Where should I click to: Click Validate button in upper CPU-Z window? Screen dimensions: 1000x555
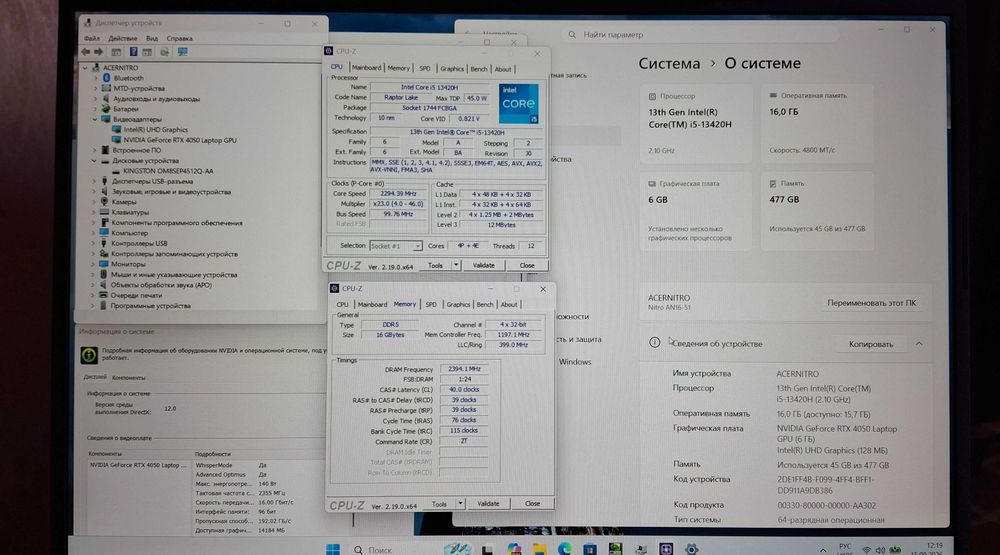coord(483,265)
